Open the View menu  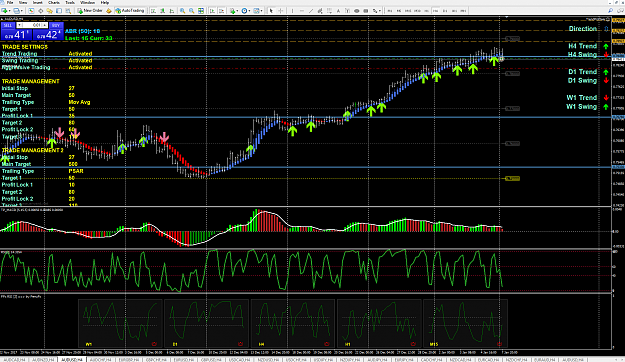23,2
